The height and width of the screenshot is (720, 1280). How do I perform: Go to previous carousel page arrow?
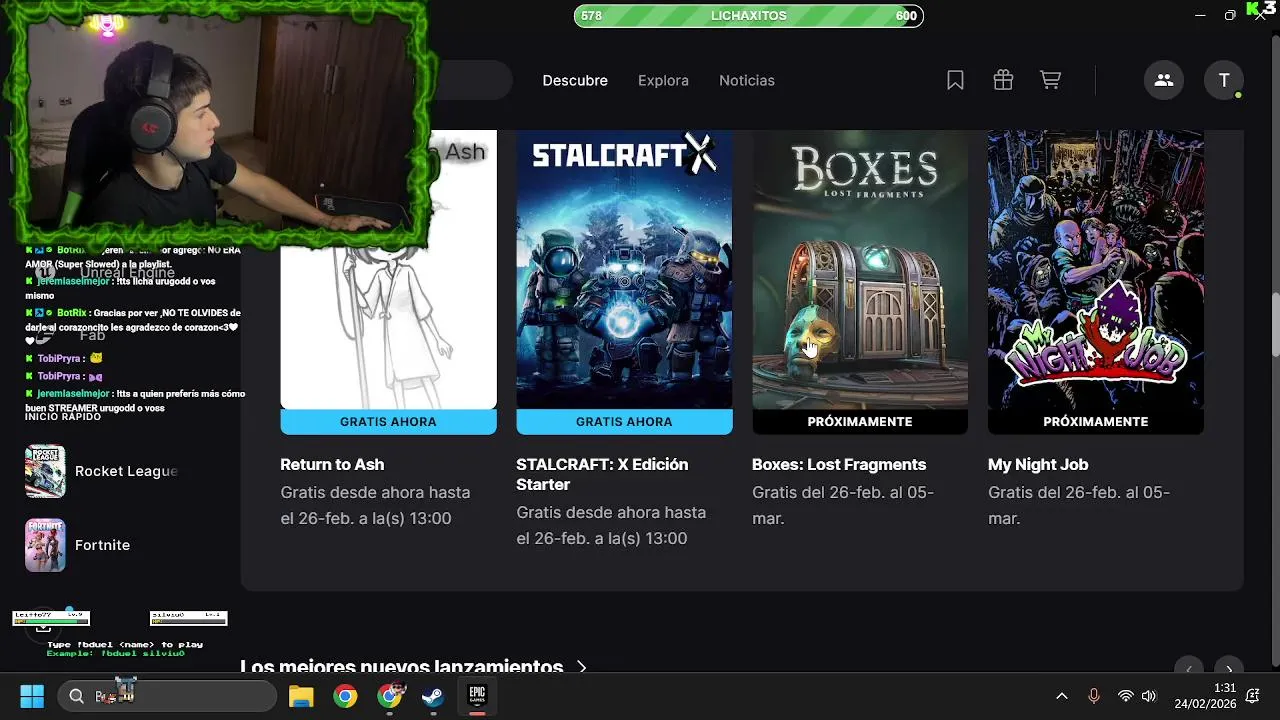tap(1188, 669)
